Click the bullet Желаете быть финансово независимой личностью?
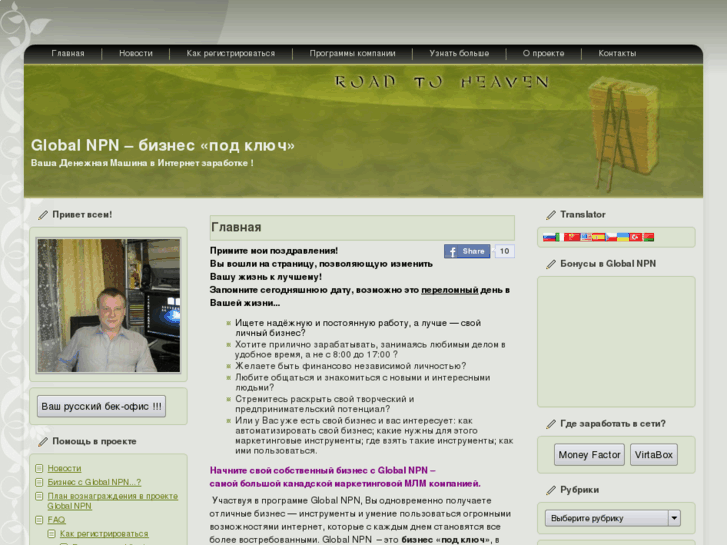Image resolution: width=727 pixels, height=545 pixels. click(x=351, y=366)
